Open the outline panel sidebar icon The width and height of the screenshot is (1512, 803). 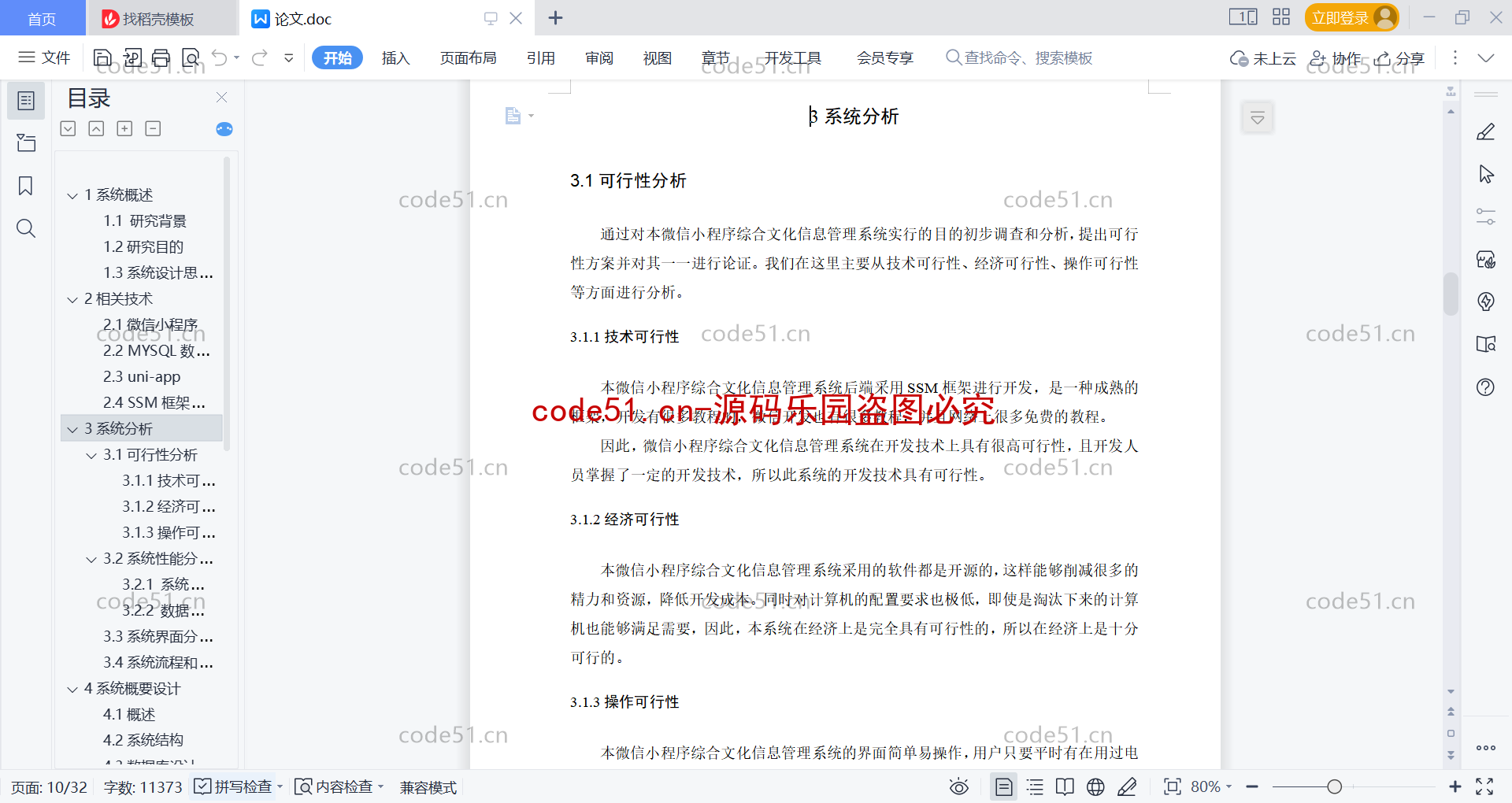26,101
